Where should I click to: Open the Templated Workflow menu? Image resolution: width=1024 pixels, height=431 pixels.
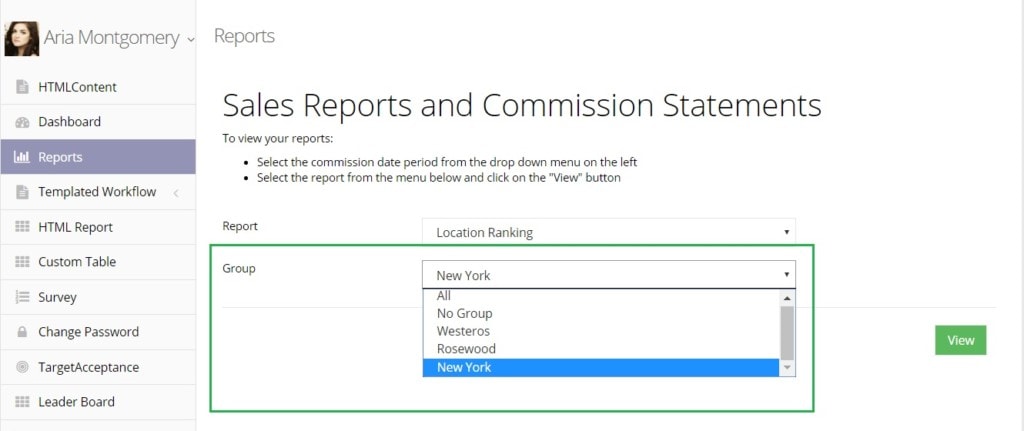[98, 192]
